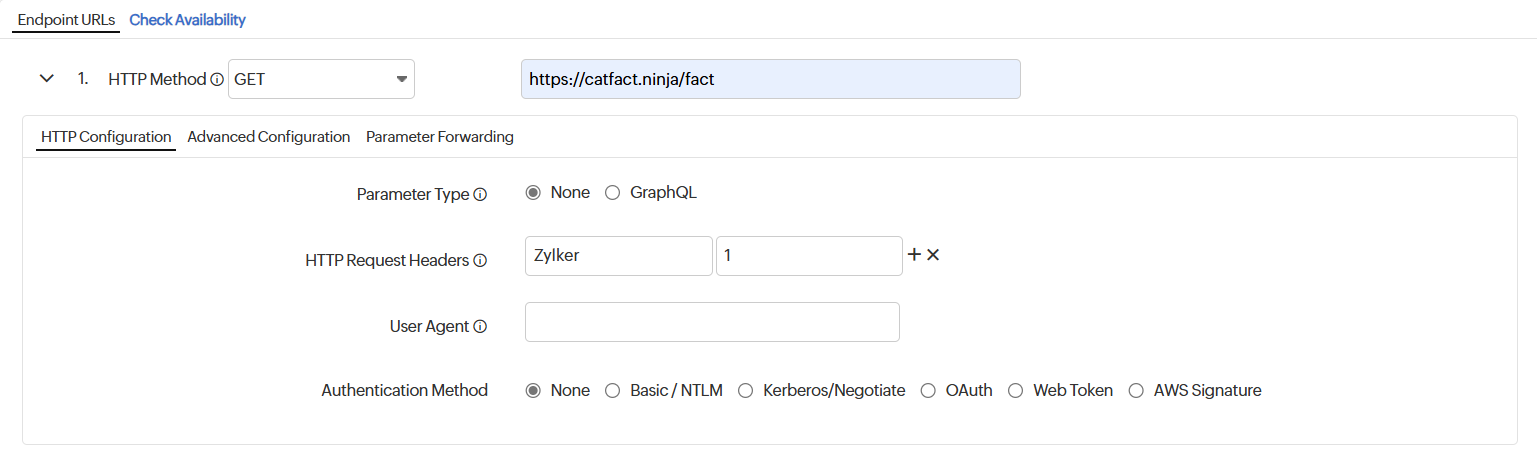Screen dimensions: 1537x453
Task: Click the Check Availability link
Action: [x=187, y=20]
